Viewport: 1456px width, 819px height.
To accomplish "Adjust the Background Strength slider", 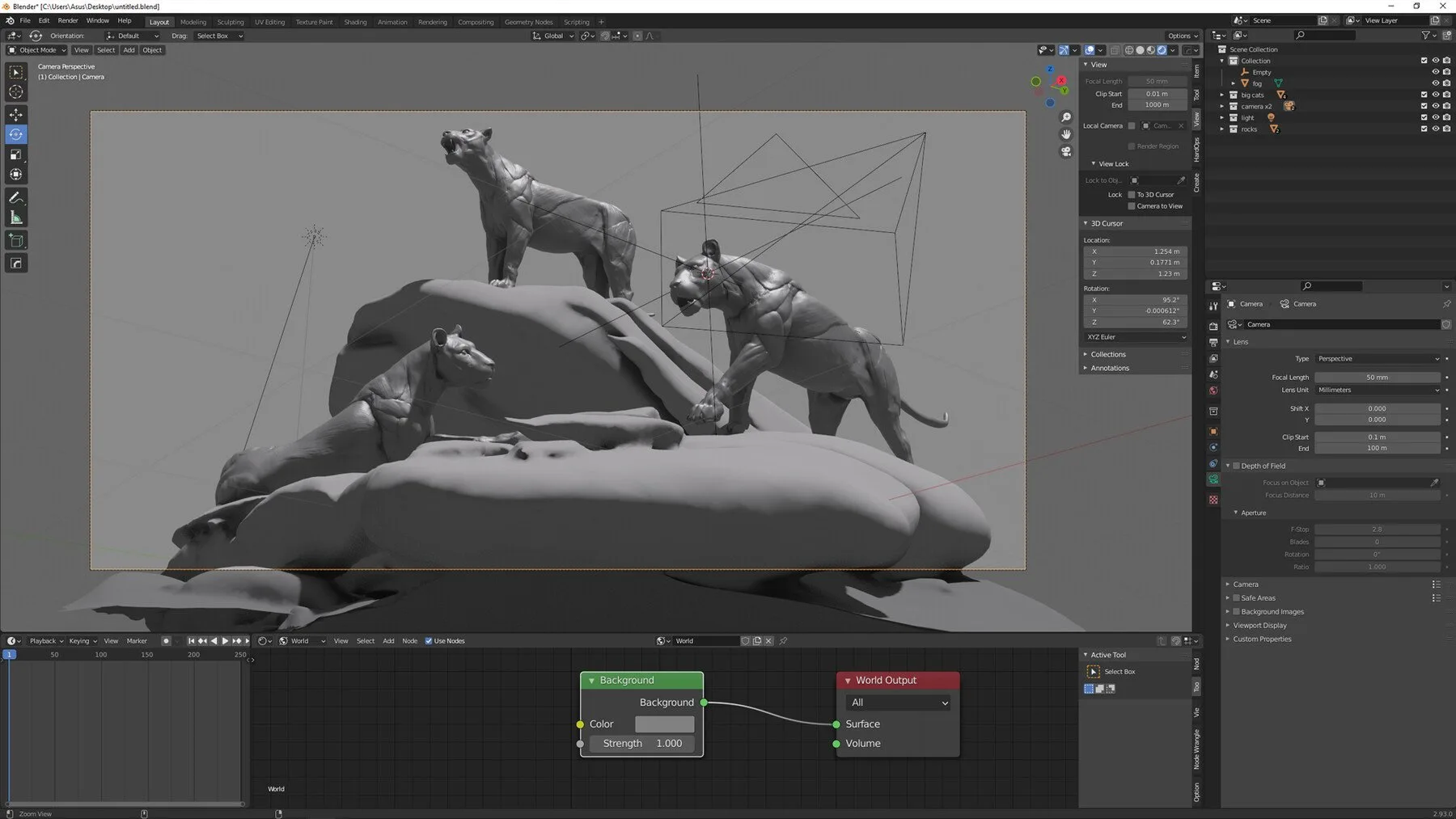I will (x=642, y=744).
